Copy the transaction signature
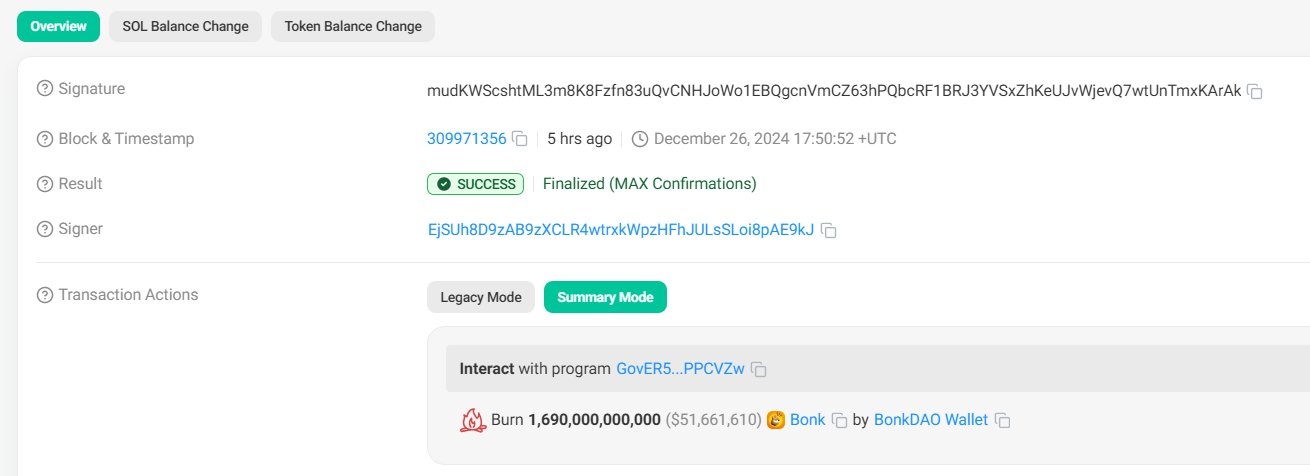The width and height of the screenshot is (1310, 476). [x=1255, y=92]
